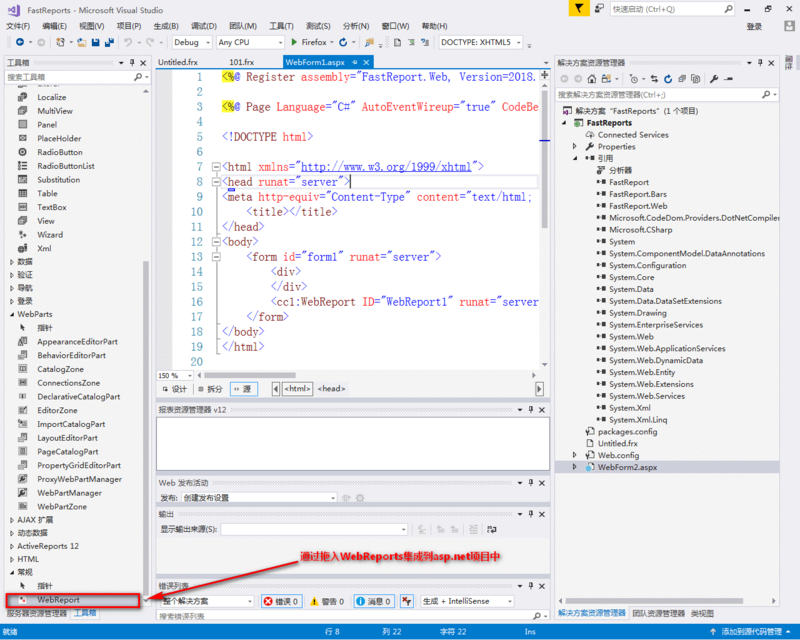Collapse the 引用 node in Solution Explorer
The image size is (800, 640).
coord(575,158)
